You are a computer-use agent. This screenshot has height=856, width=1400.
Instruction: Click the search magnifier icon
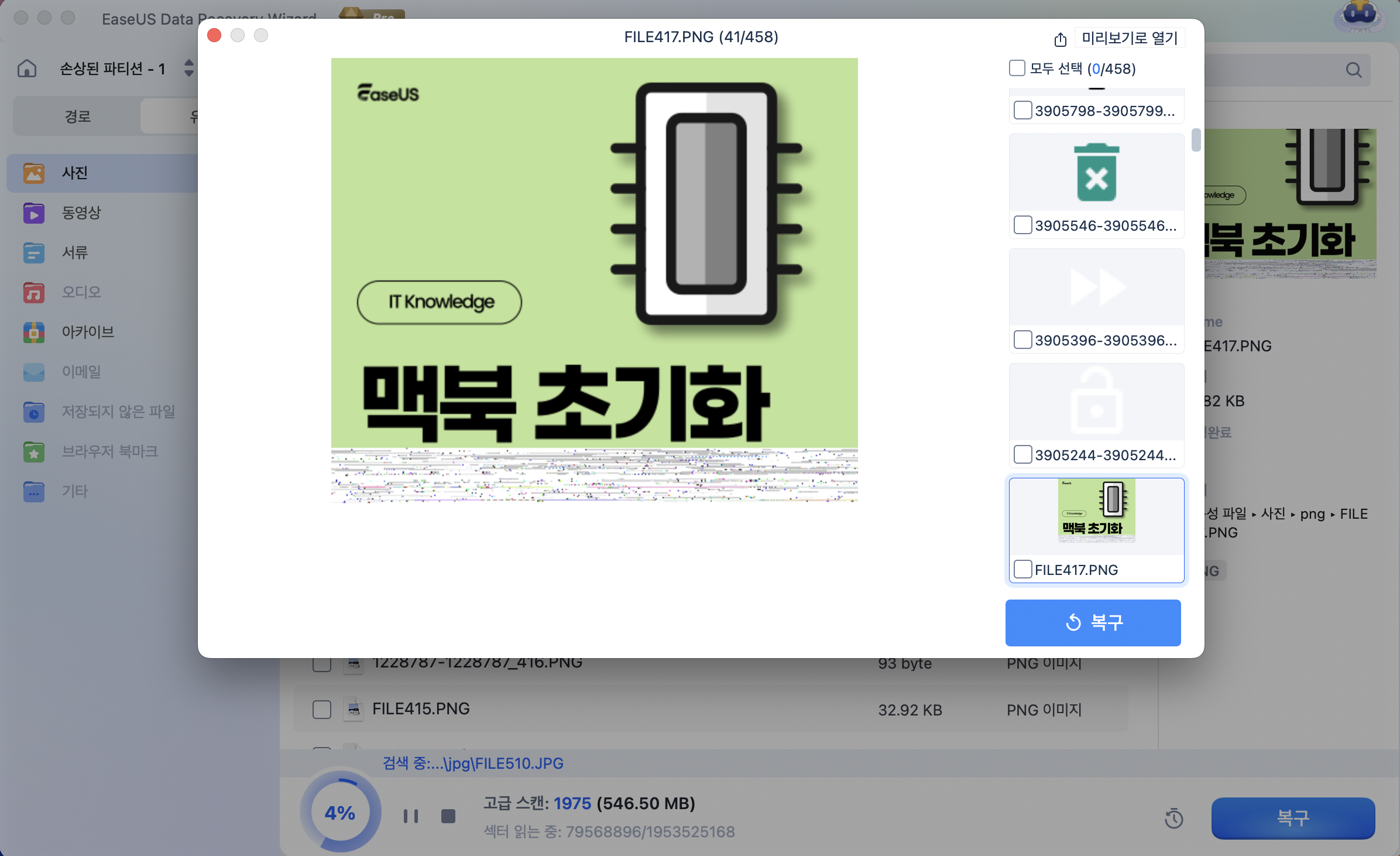coord(1353,70)
